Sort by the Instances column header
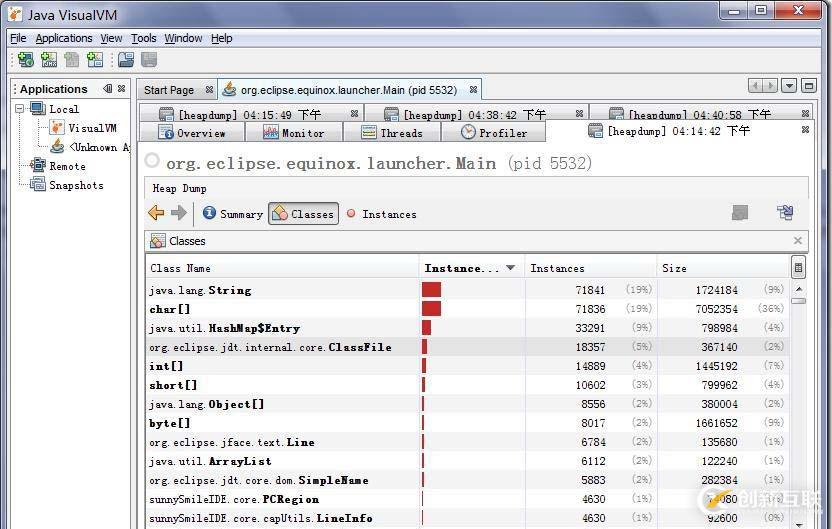The width and height of the screenshot is (832, 529). 591,268
